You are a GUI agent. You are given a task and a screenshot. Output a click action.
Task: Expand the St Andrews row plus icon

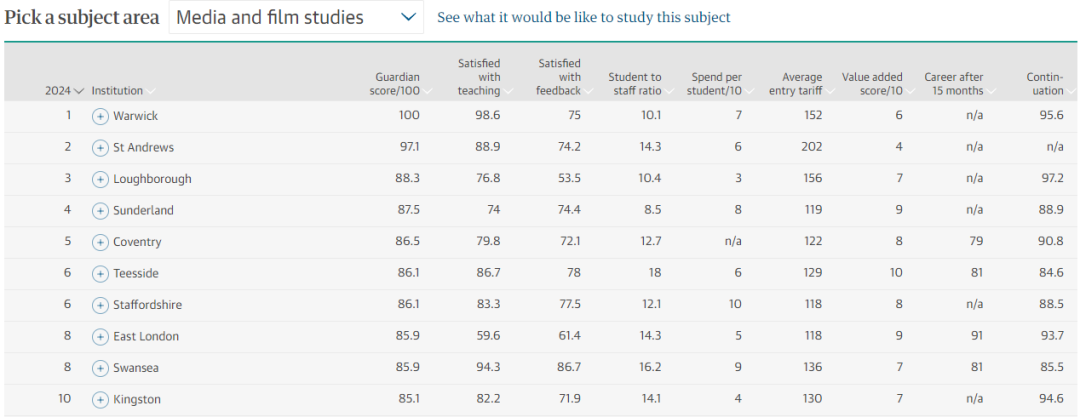(100, 148)
